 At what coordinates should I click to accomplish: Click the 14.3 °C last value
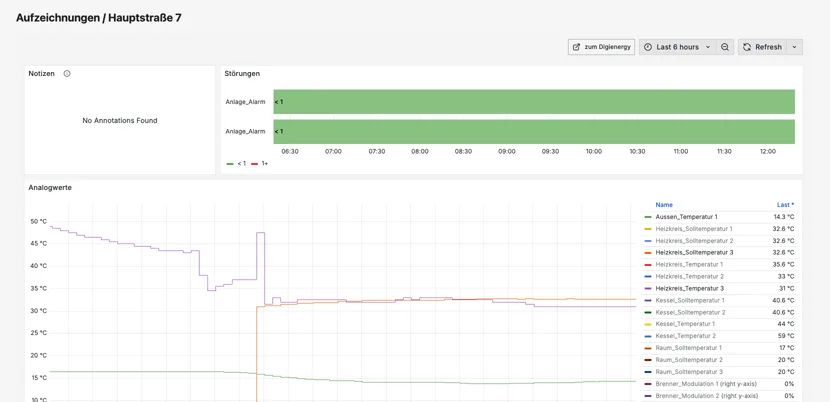coord(784,217)
